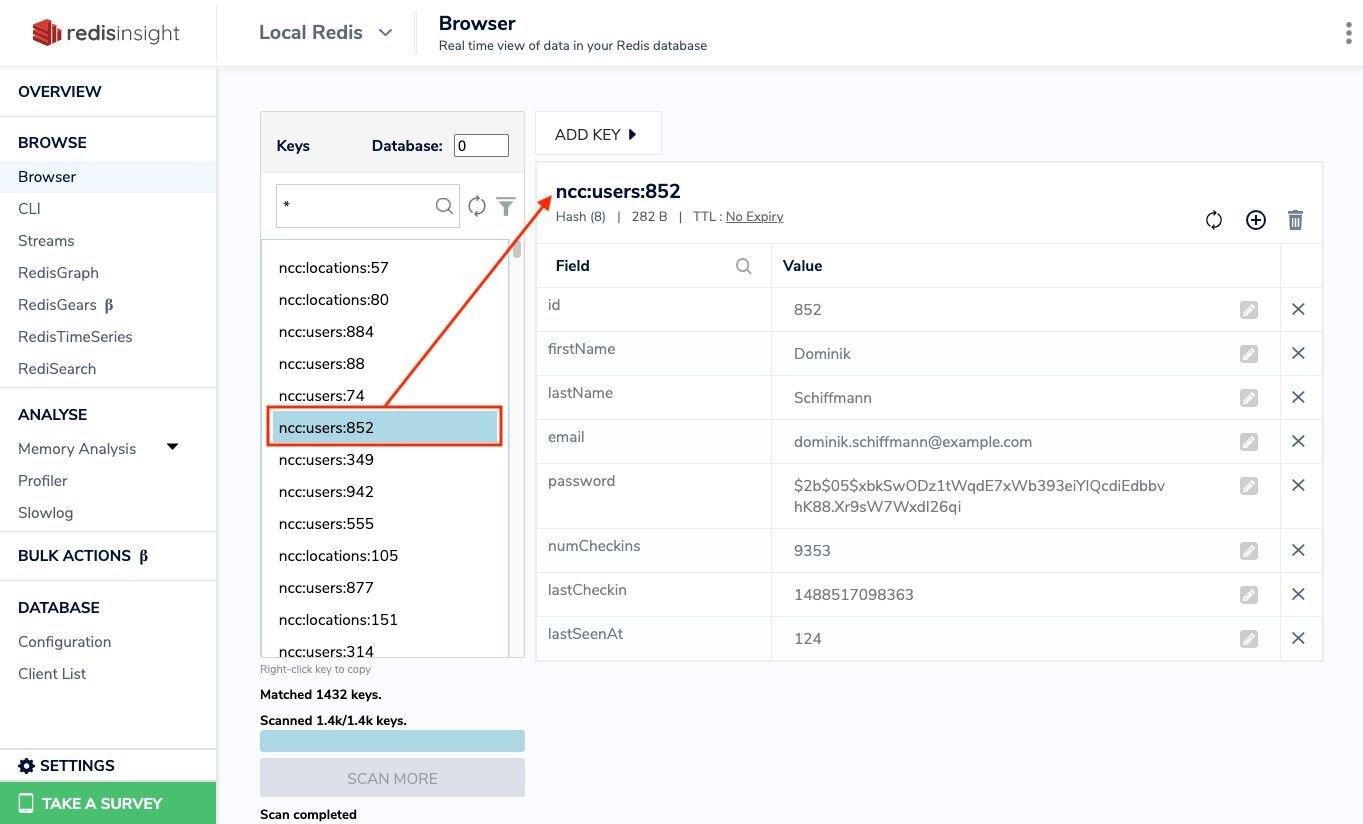The width and height of the screenshot is (1363, 824).
Task: Open RediSearch page
Action: click(x=57, y=369)
